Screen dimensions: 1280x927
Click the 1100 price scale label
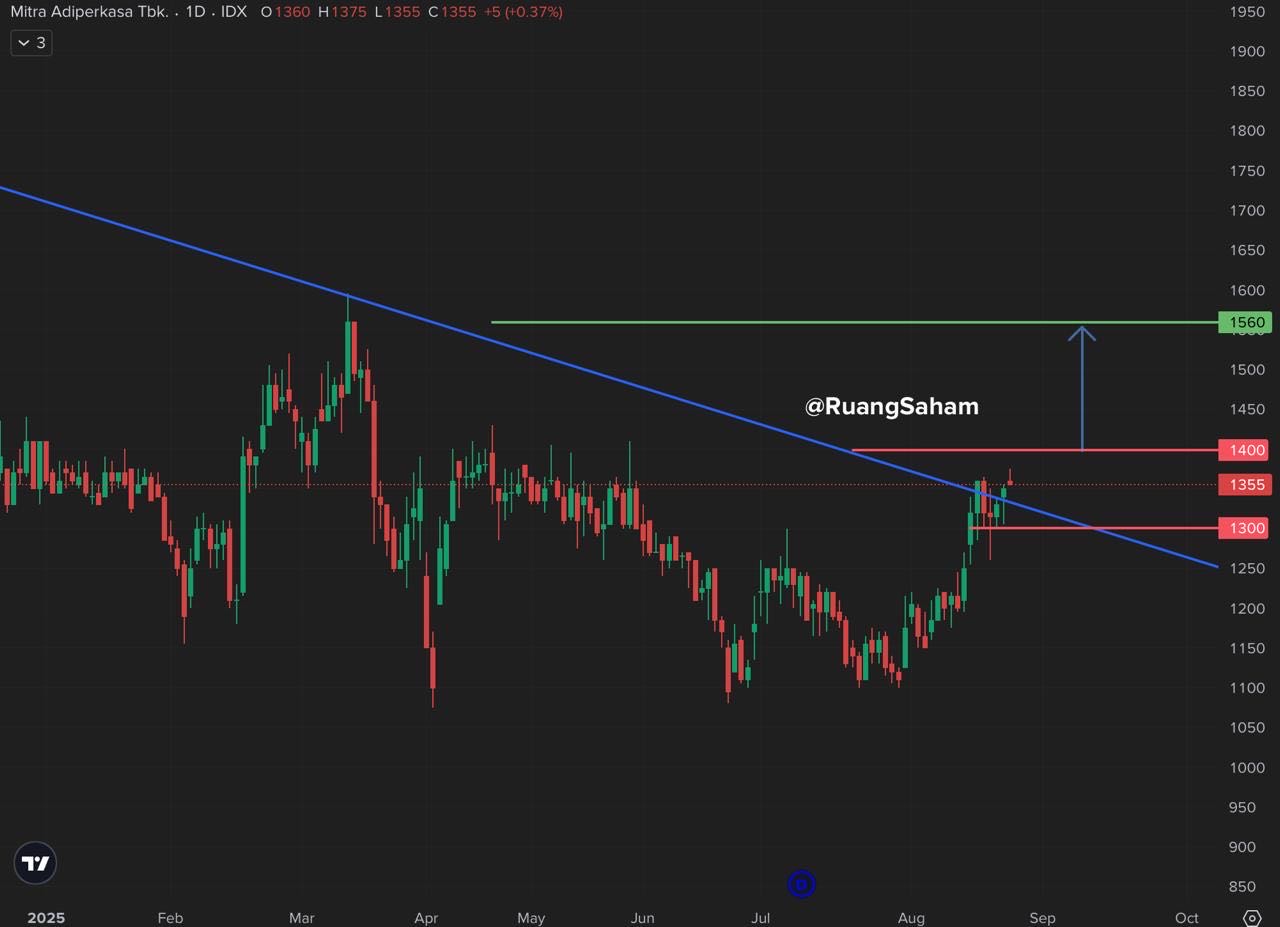pos(1247,688)
